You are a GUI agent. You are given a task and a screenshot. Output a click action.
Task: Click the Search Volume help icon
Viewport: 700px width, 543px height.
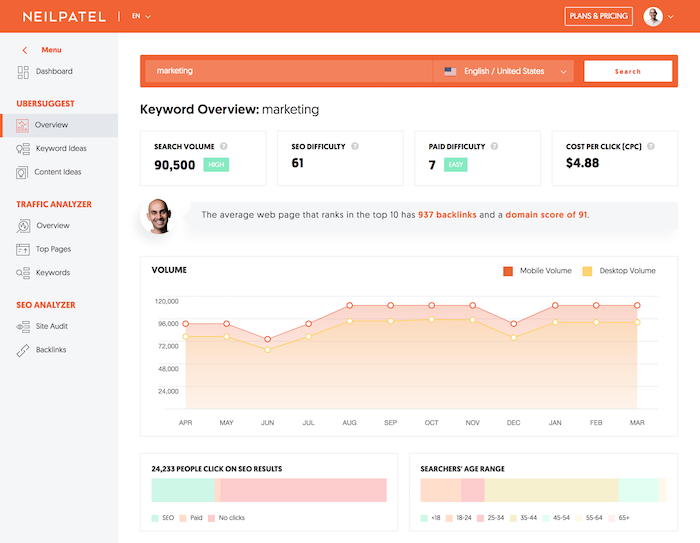click(224, 146)
